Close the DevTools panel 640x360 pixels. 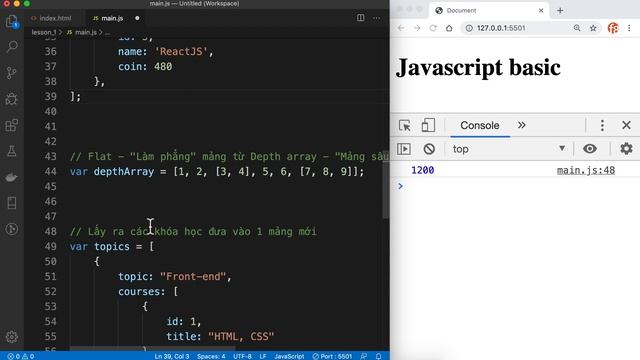[626, 125]
